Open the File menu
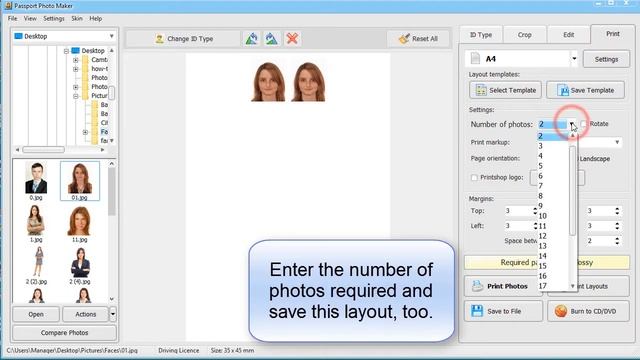The height and width of the screenshot is (360, 640). point(13,18)
